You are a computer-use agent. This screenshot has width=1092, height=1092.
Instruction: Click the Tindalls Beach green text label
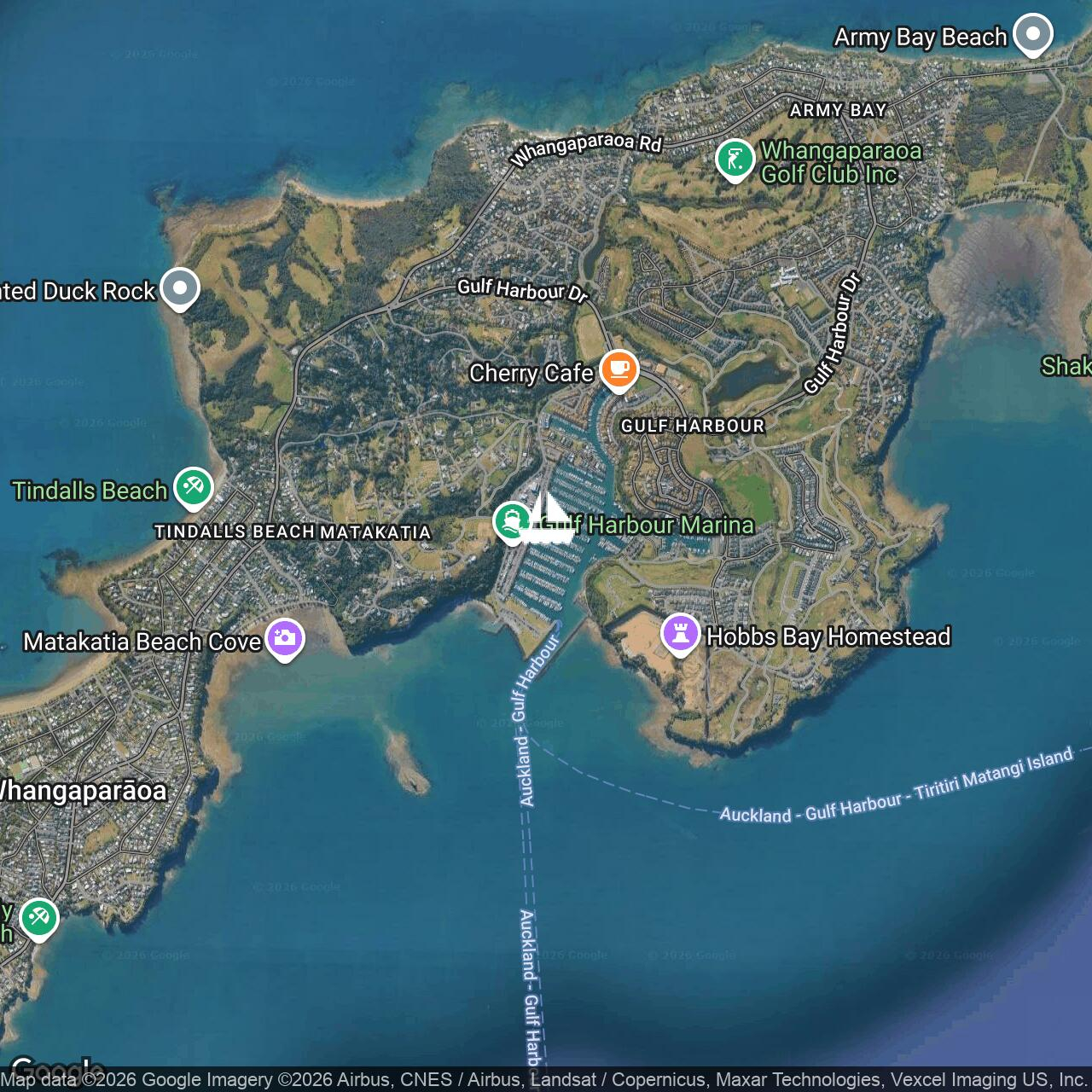(90, 491)
